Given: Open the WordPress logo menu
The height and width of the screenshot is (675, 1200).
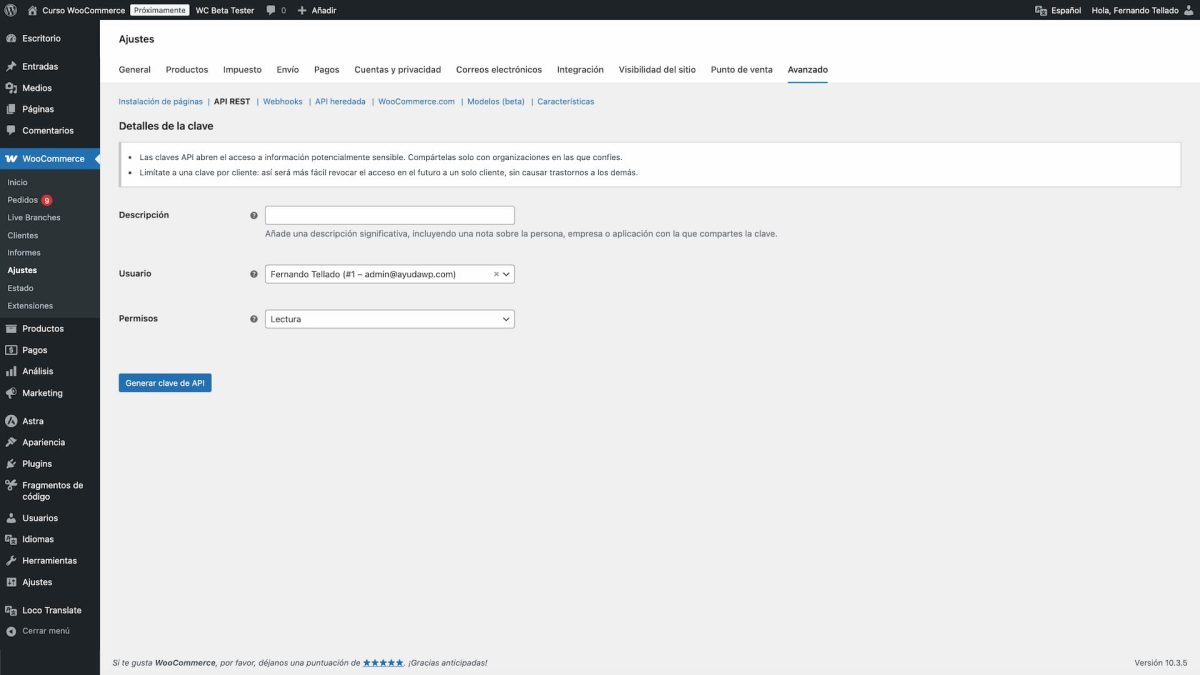Looking at the screenshot, I should coord(10,10).
